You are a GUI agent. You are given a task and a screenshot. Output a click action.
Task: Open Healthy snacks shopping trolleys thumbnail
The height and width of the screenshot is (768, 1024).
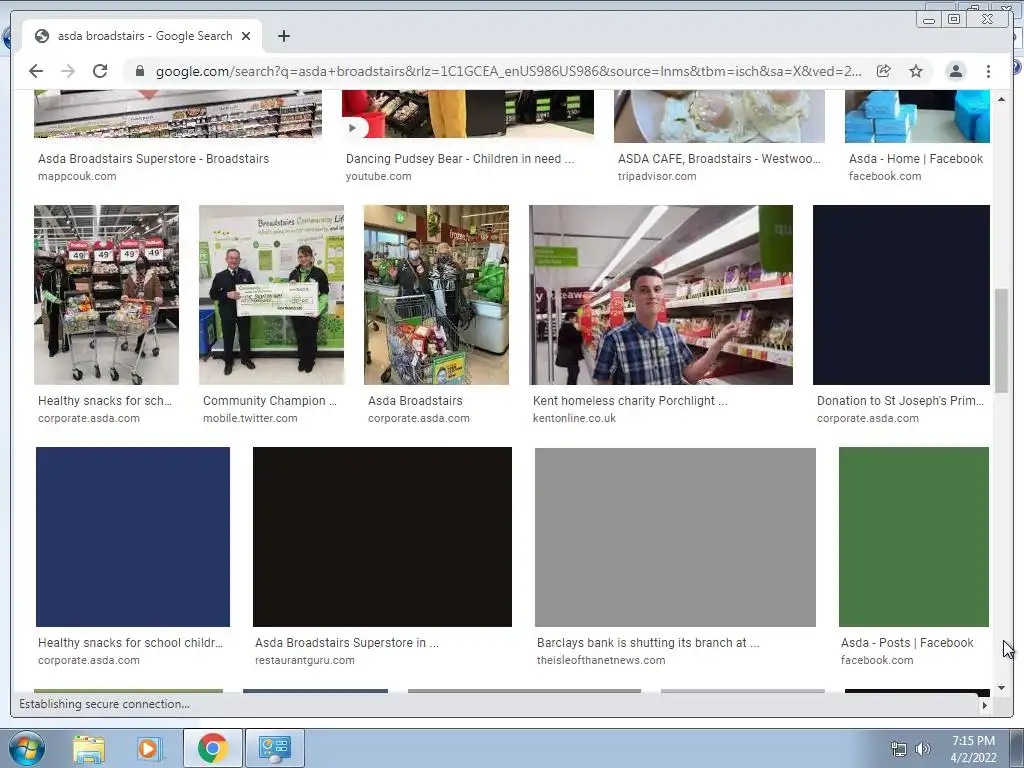[x=106, y=295]
